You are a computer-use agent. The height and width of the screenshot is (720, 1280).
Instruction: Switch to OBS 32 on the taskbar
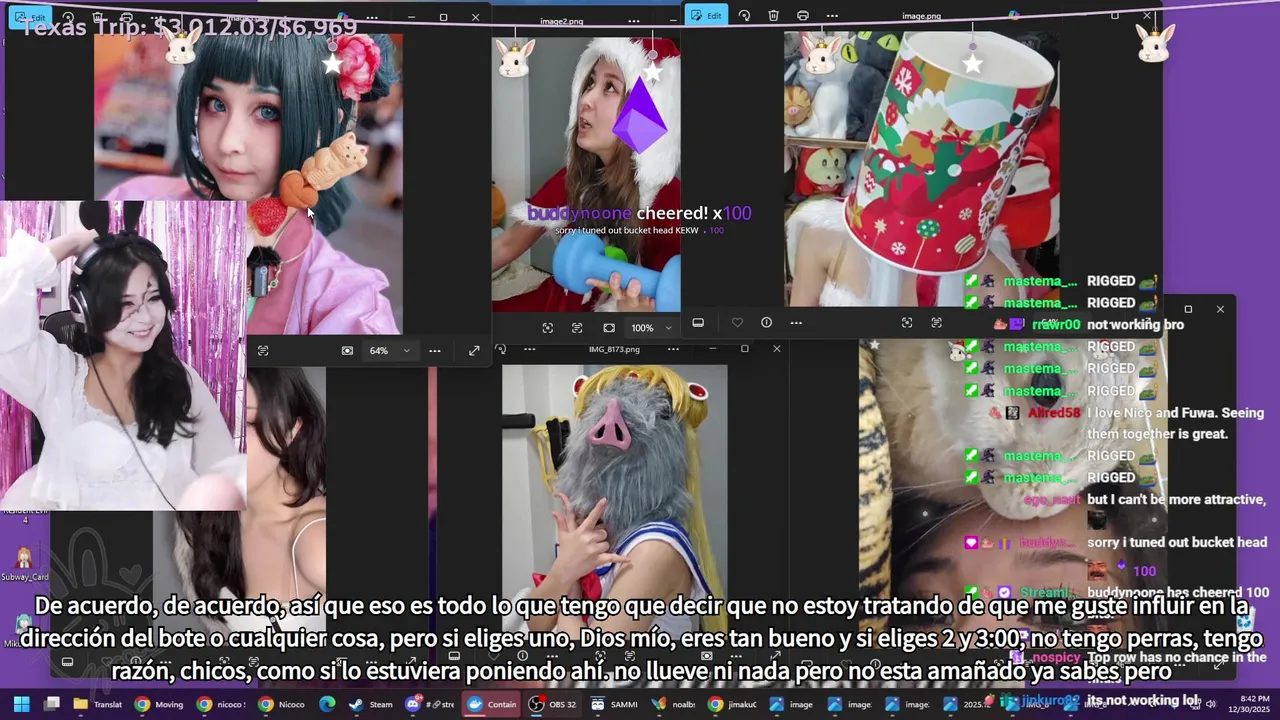552,704
